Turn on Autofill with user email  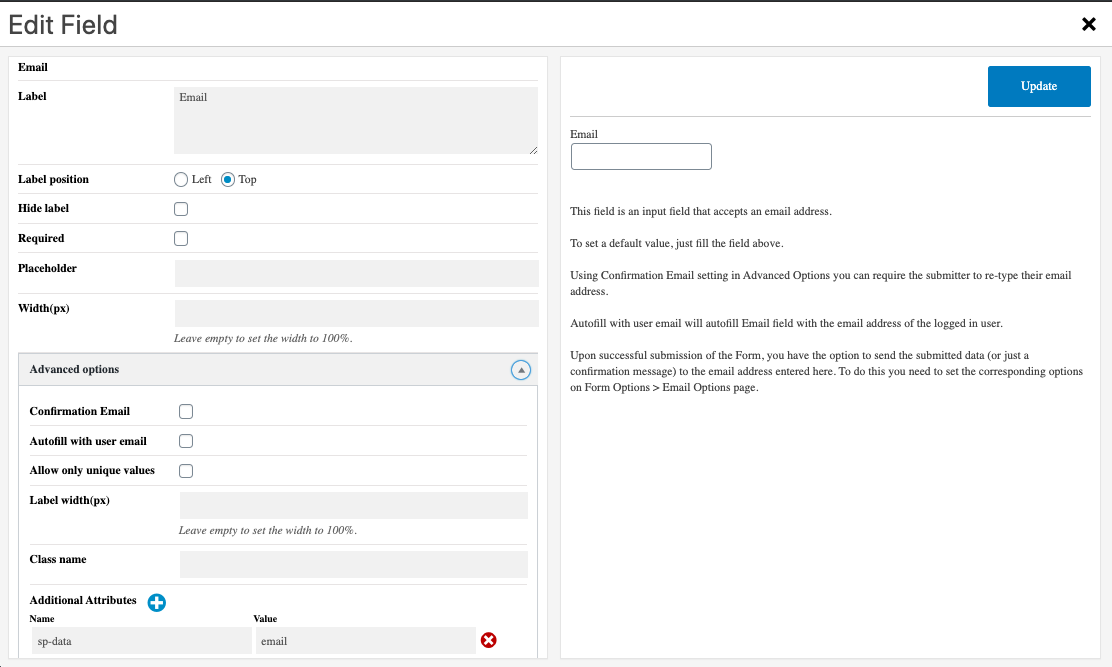(186, 441)
